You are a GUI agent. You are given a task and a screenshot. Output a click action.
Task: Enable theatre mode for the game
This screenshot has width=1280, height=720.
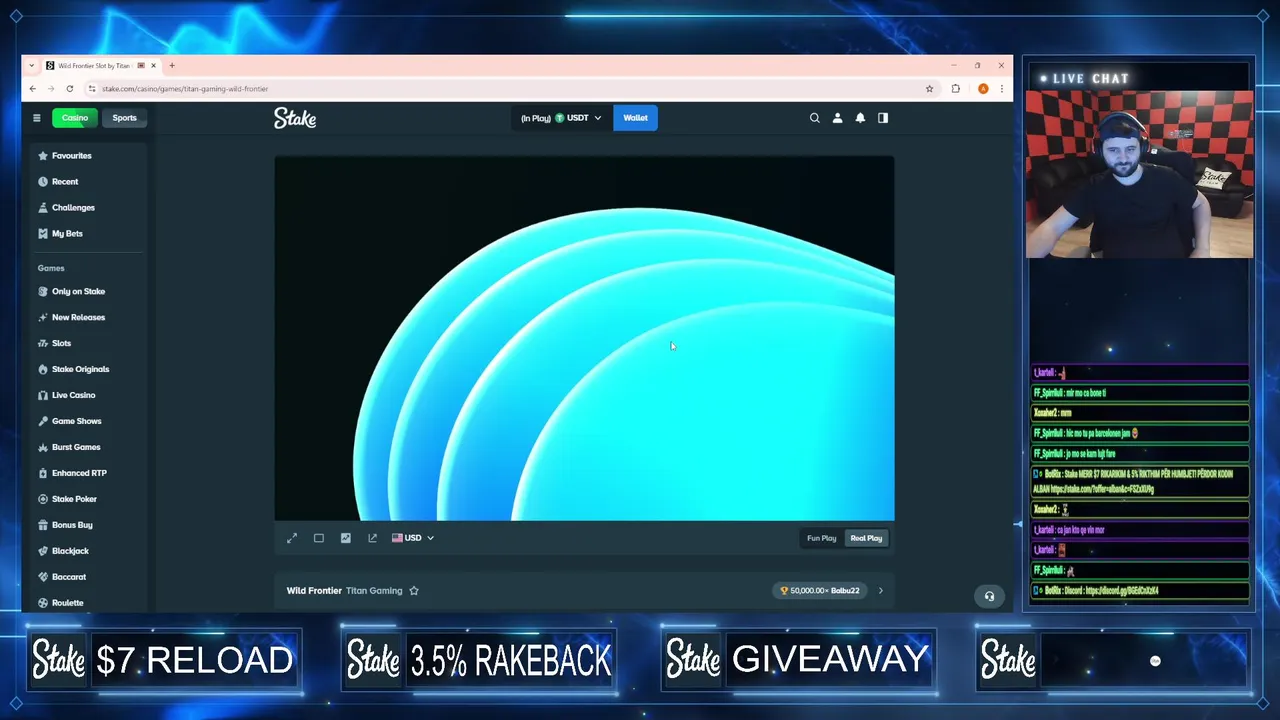(x=319, y=538)
